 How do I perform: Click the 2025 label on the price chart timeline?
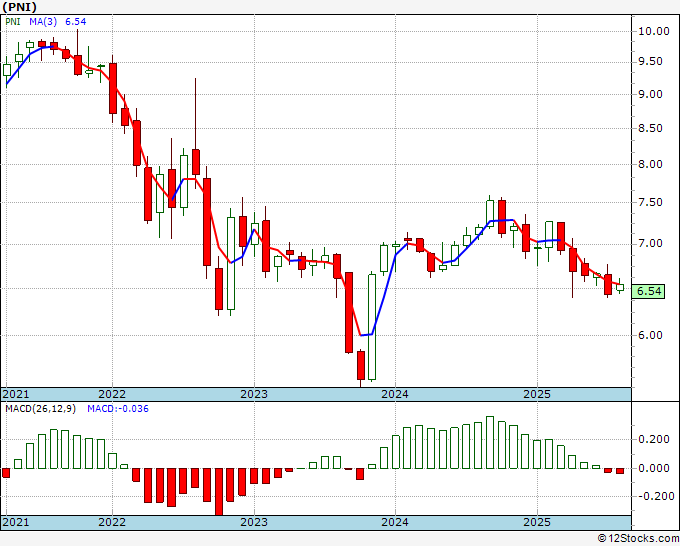click(x=537, y=394)
